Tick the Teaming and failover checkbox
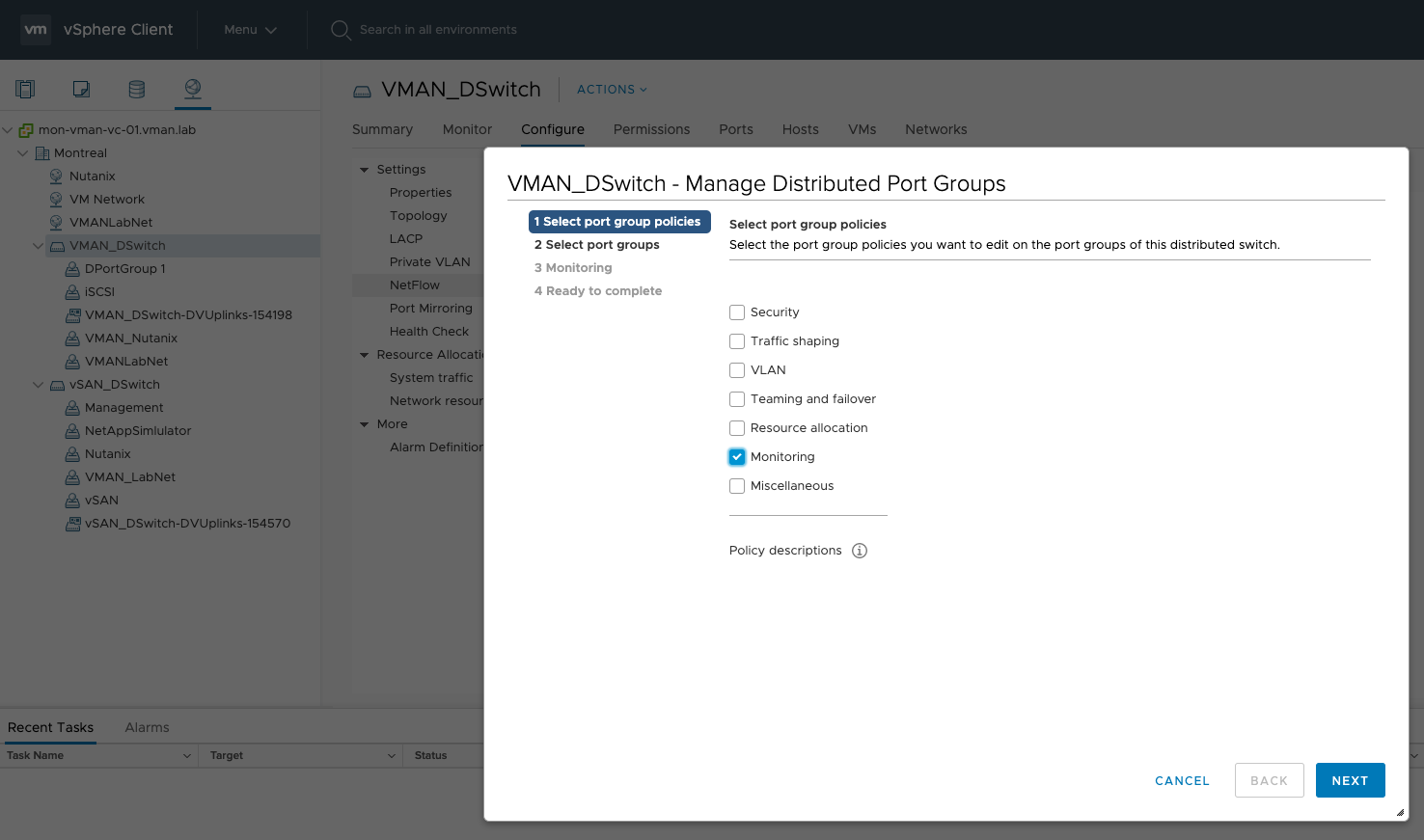Screen dimensions: 1424x840 (x=737, y=399)
